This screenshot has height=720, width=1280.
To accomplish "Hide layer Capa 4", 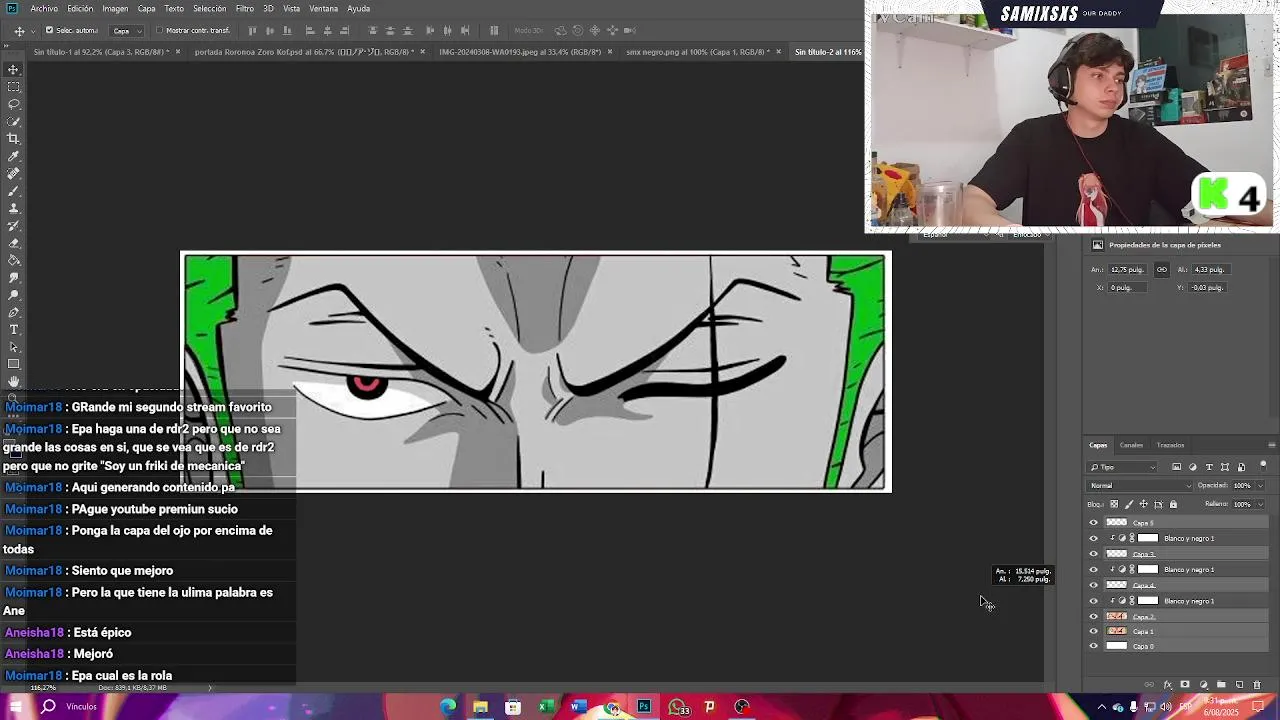I will 1093,585.
